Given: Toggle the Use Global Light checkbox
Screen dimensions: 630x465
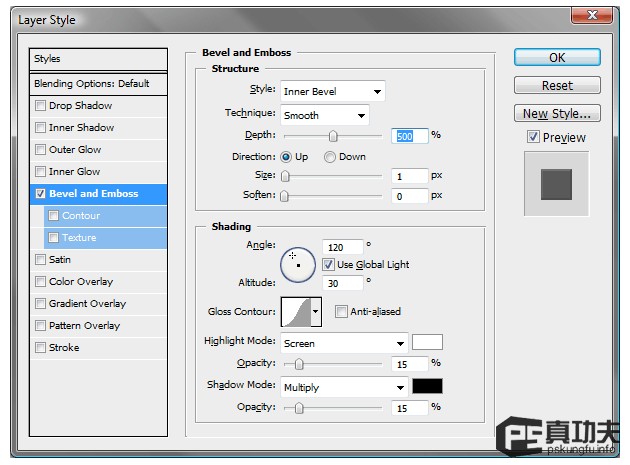Looking at the screenshot, I should coord(328,264).
